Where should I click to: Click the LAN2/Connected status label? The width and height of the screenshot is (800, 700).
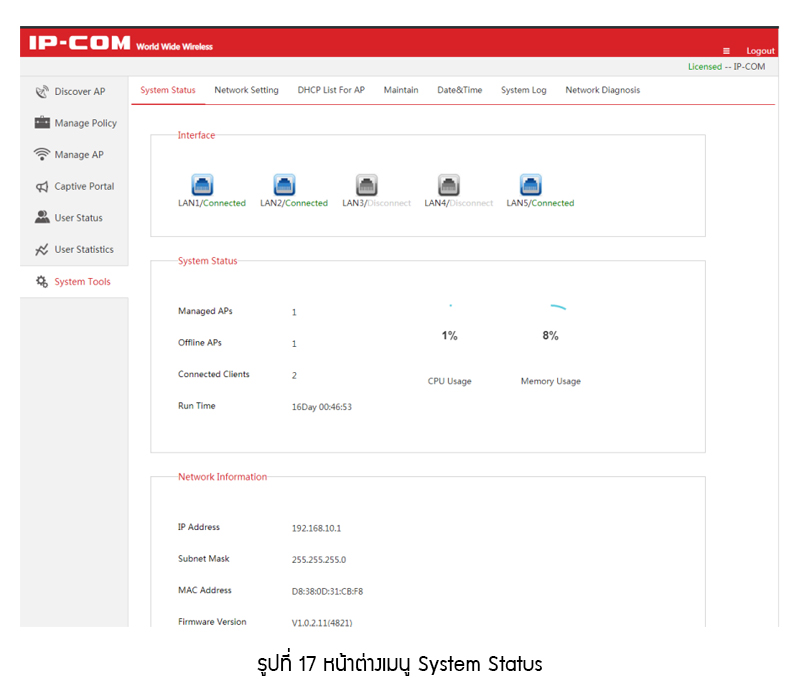294,203
